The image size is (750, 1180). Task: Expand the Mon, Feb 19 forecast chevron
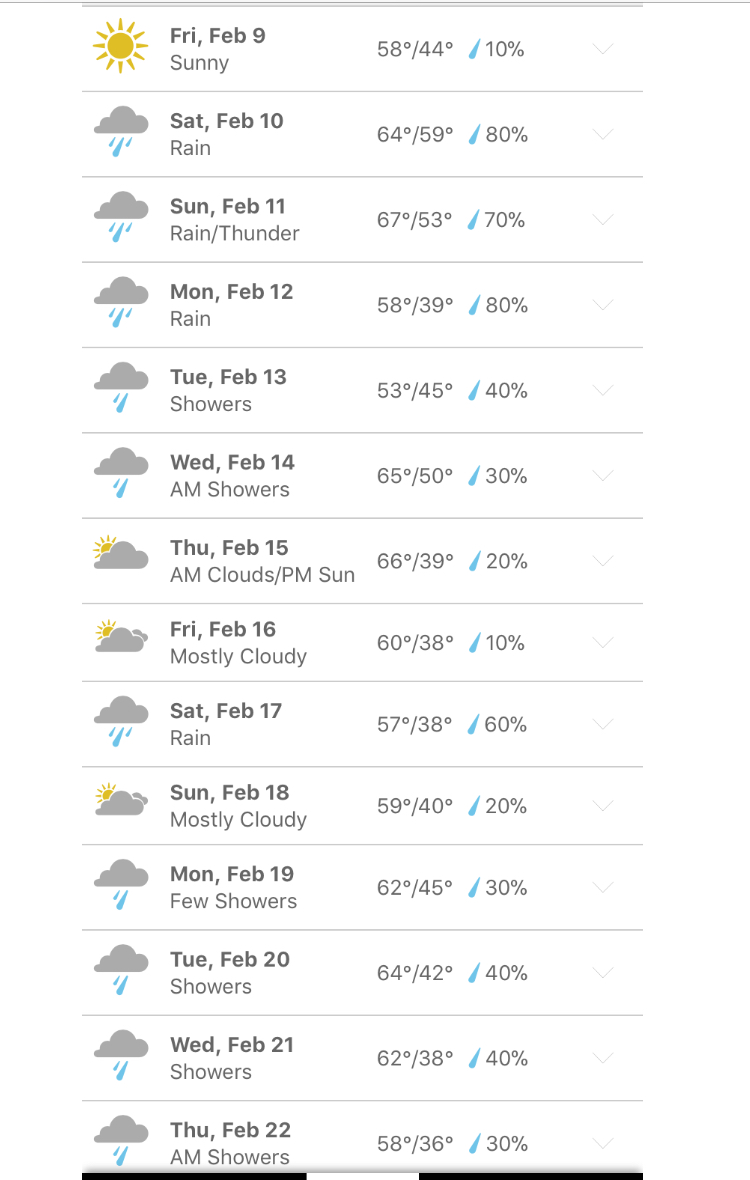(x=603, y=887)
